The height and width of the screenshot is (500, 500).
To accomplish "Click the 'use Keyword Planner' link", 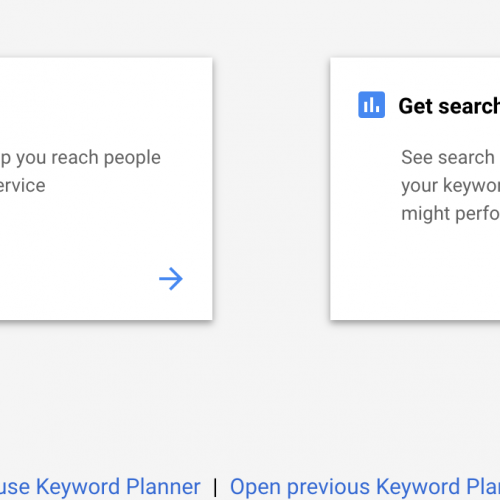I will pyautogui.click(x=100, y=487).
